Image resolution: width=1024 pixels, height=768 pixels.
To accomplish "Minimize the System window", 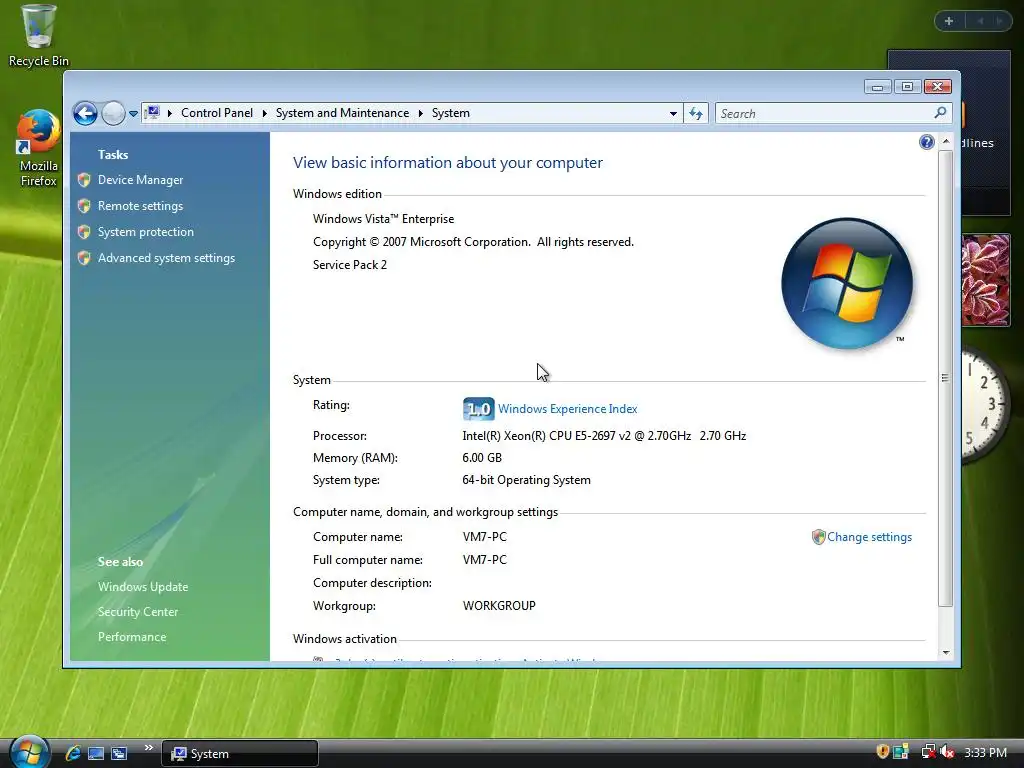I will tap(877, 87).
